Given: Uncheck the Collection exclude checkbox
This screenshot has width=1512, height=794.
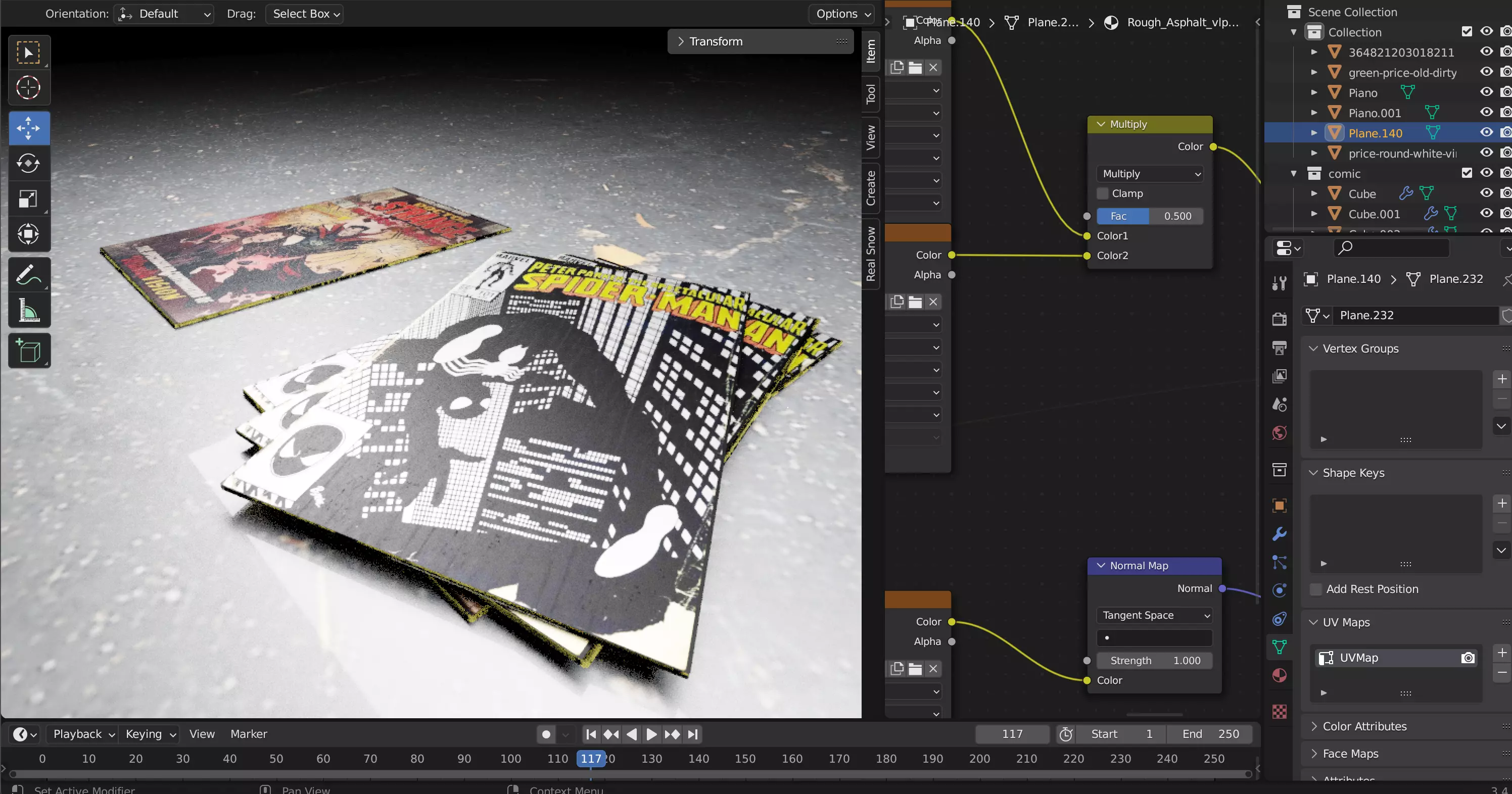Looking at the screenshot, I should point(1467,32).
